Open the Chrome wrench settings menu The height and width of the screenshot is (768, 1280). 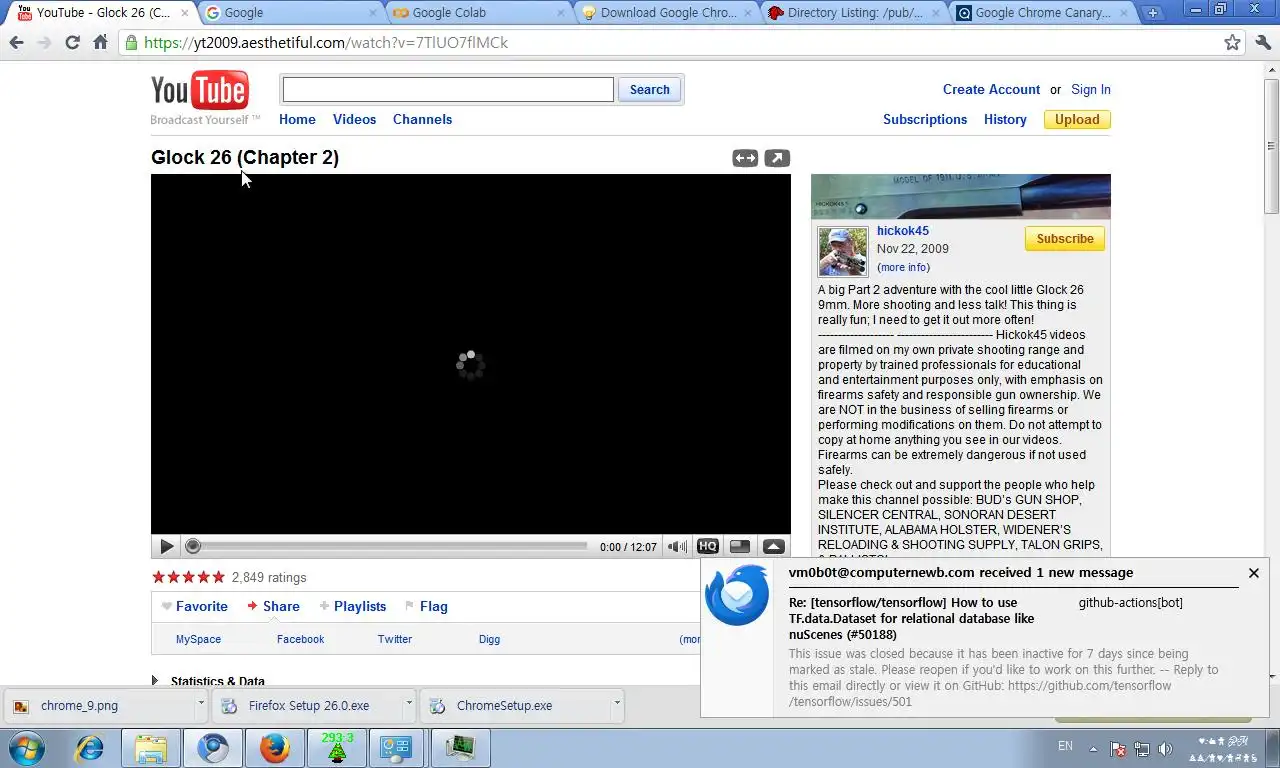tap(1263, 43)
